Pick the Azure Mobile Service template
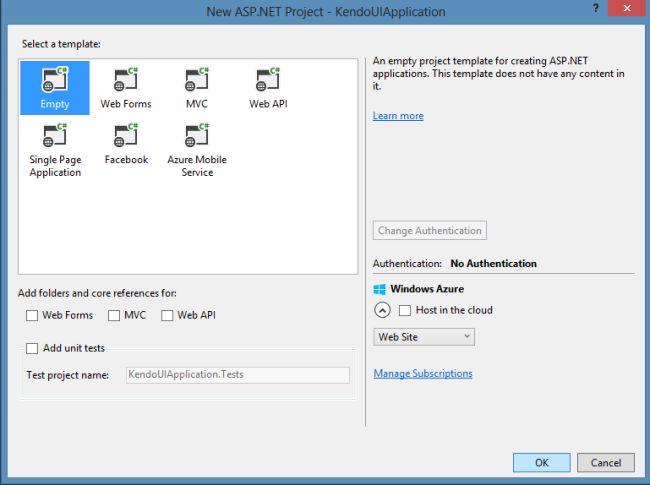 click(x=197, y=150)
